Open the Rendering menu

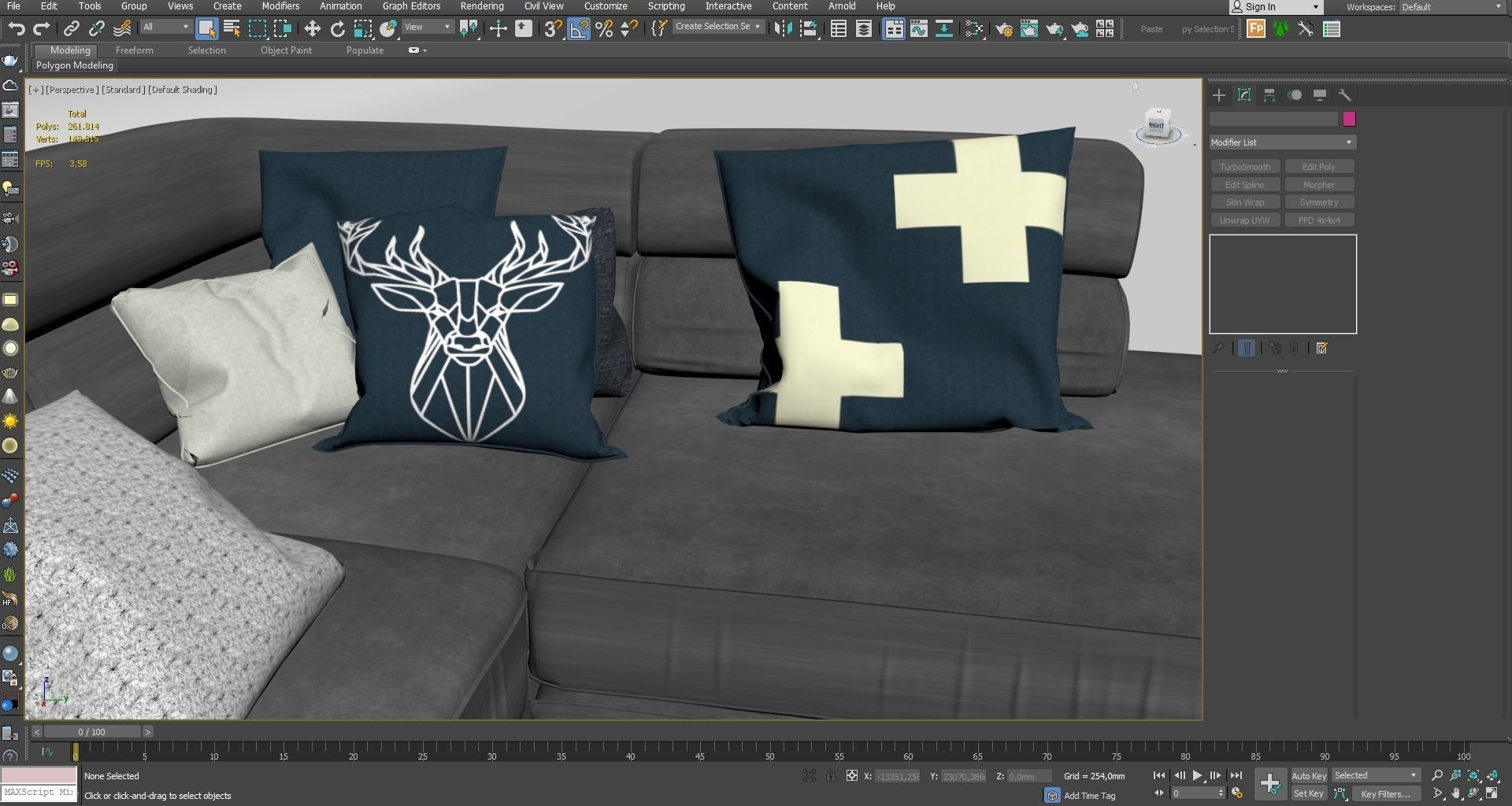482,6
